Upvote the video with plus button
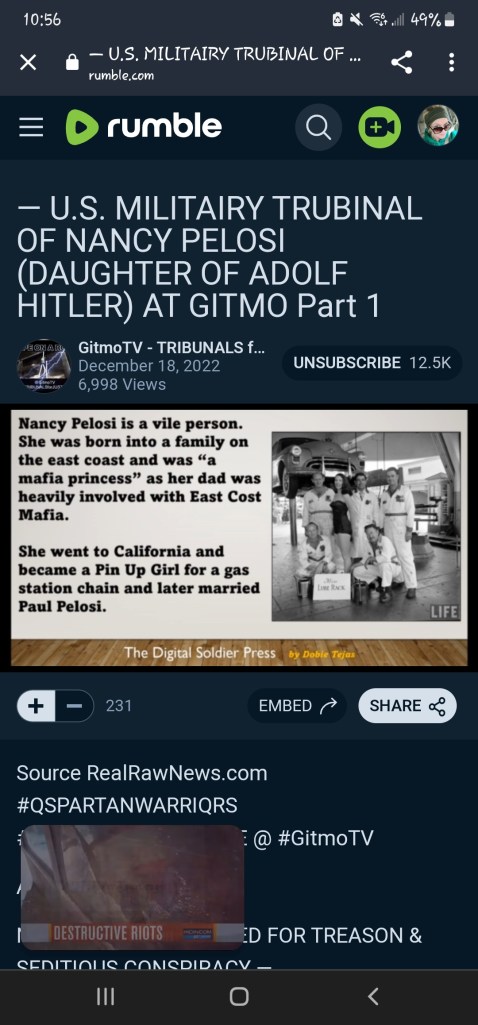The height and width of the screenshot is (1025, 478). click(36, 706)
